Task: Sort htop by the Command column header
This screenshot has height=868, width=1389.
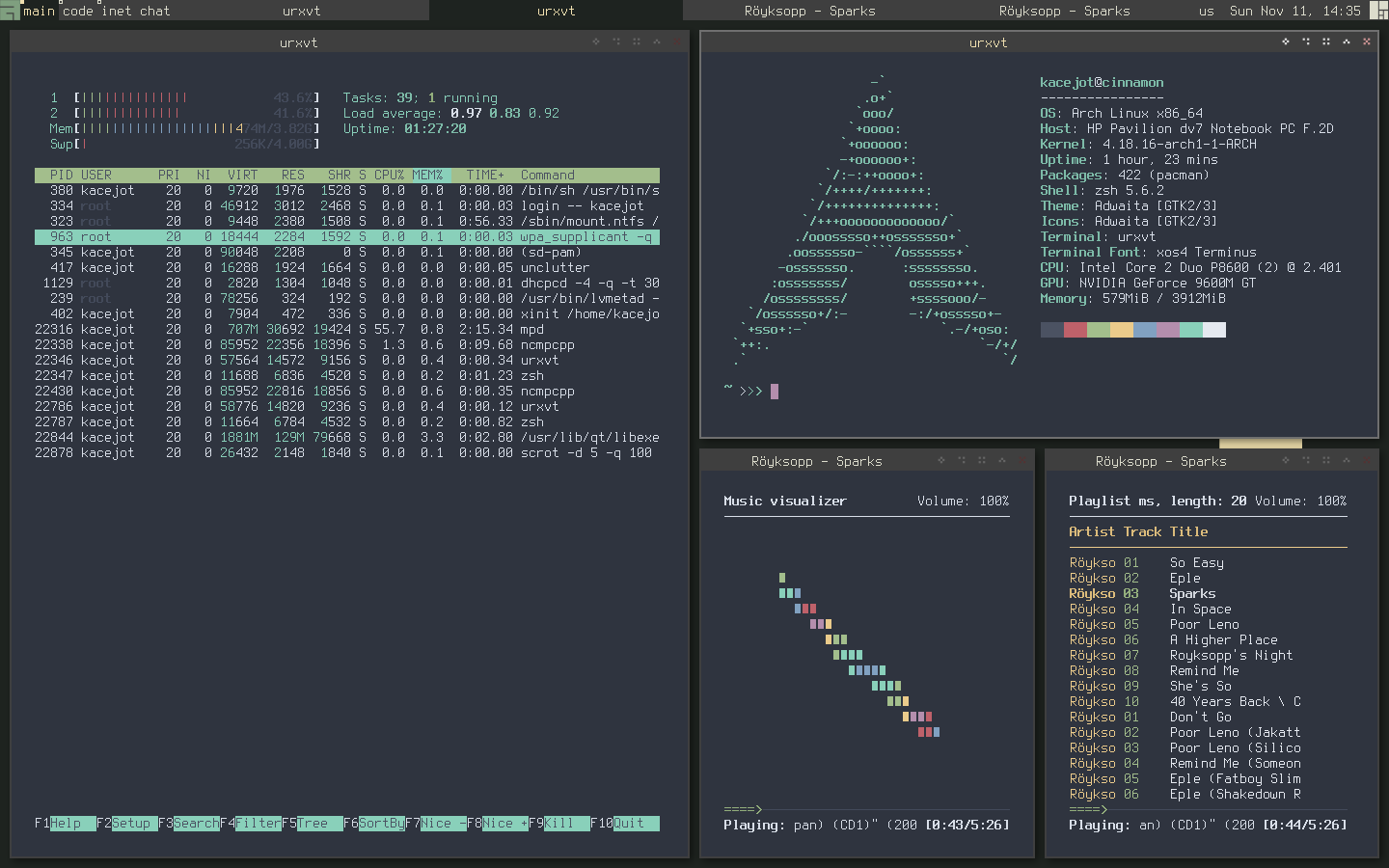Action: tap(548, 175)
